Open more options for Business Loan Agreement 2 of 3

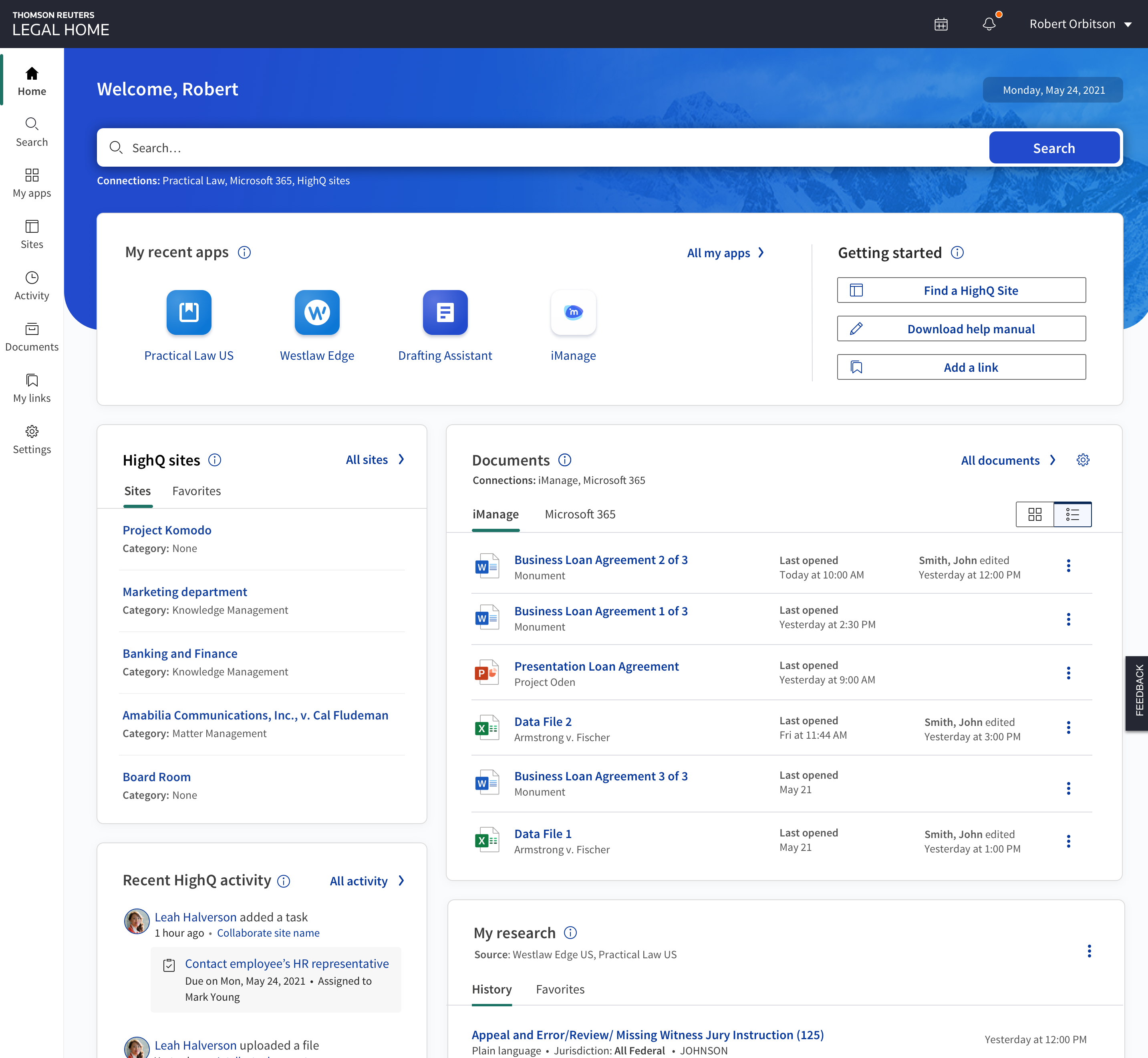click(x=1068, y=566)
